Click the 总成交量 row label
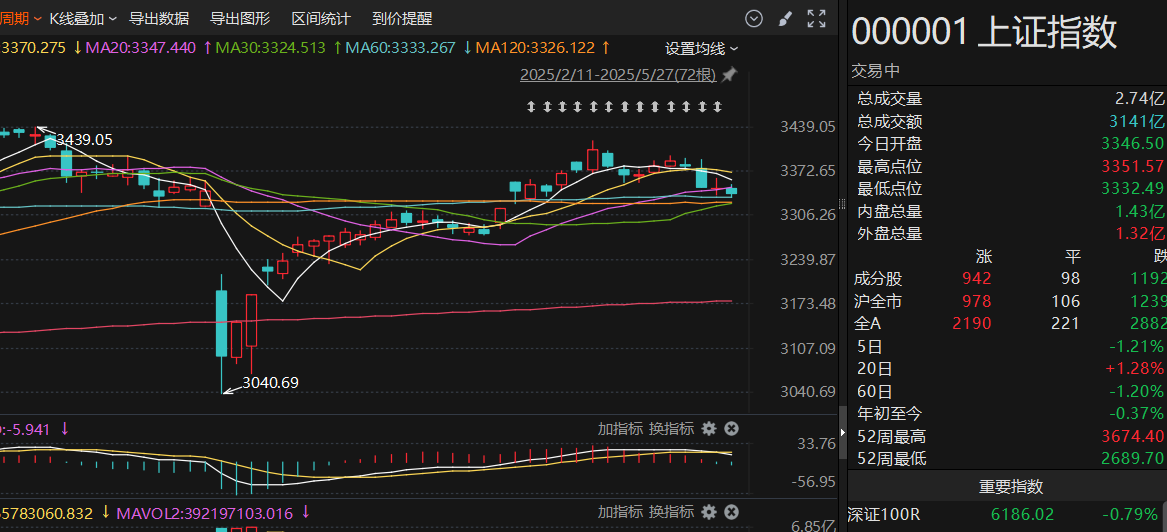This screenshot has height=532, width=1167. (x=890, y=99)
